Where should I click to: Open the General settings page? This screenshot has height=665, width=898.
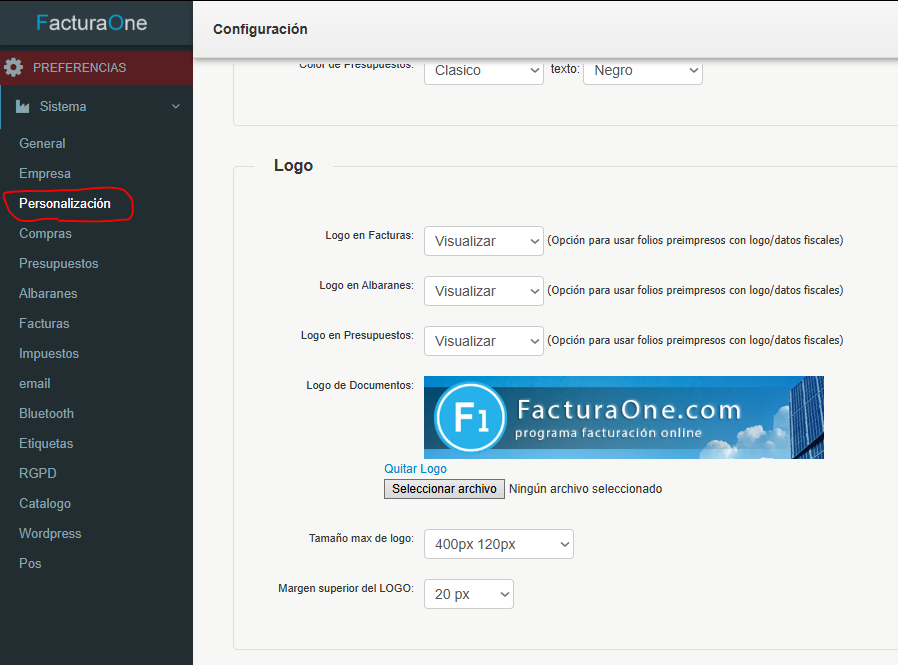point(42,144)
